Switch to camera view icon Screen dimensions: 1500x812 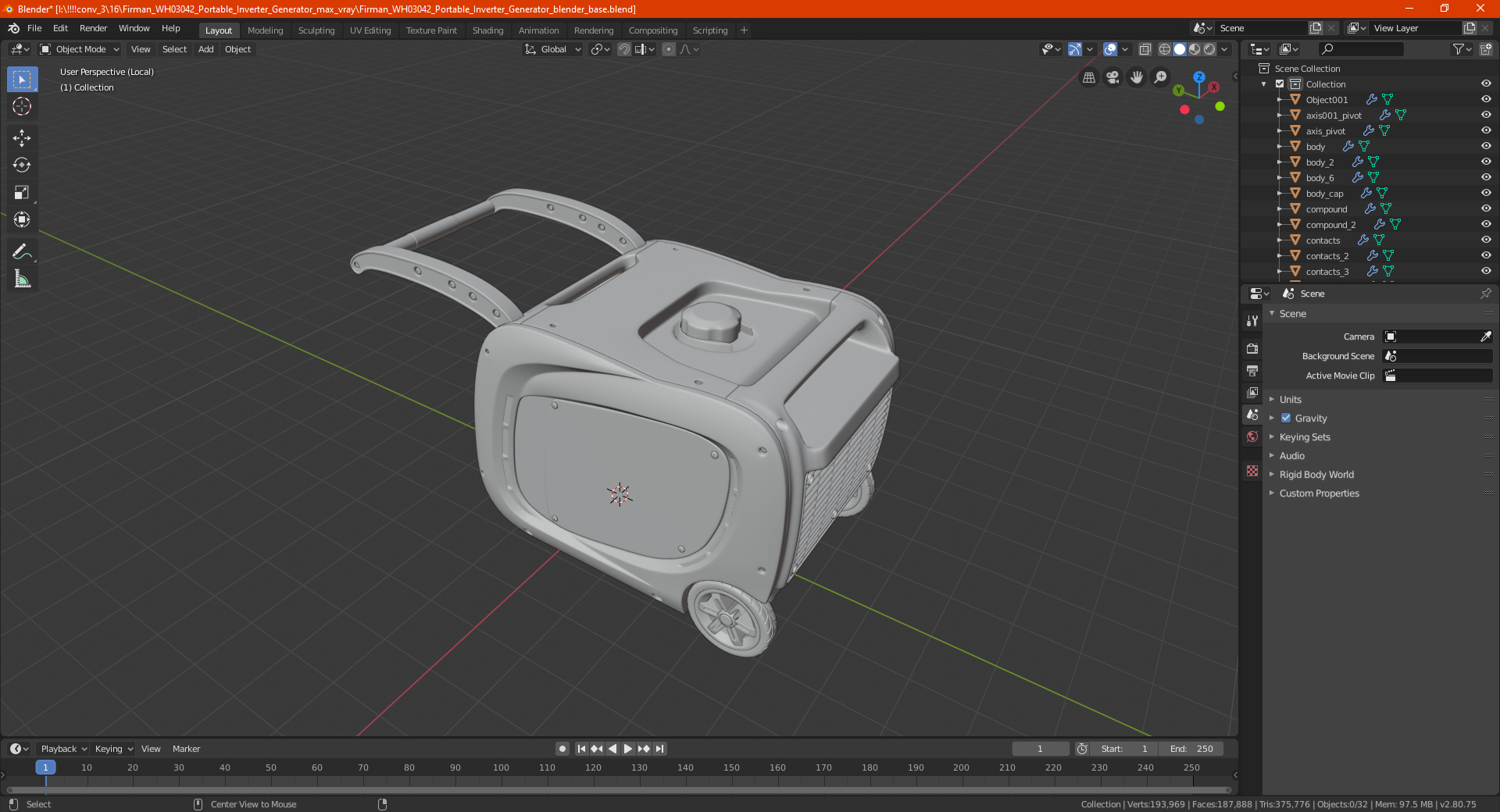1112,77
